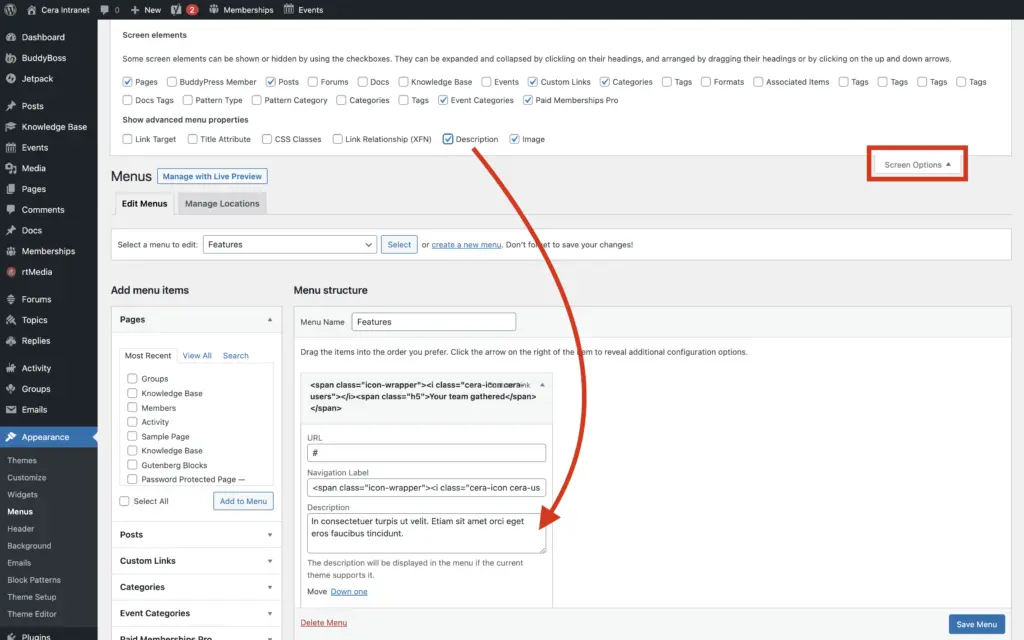Open Knowledge Base from sidebar icon
The image size is (1024, 640).
tap(10, 127)
